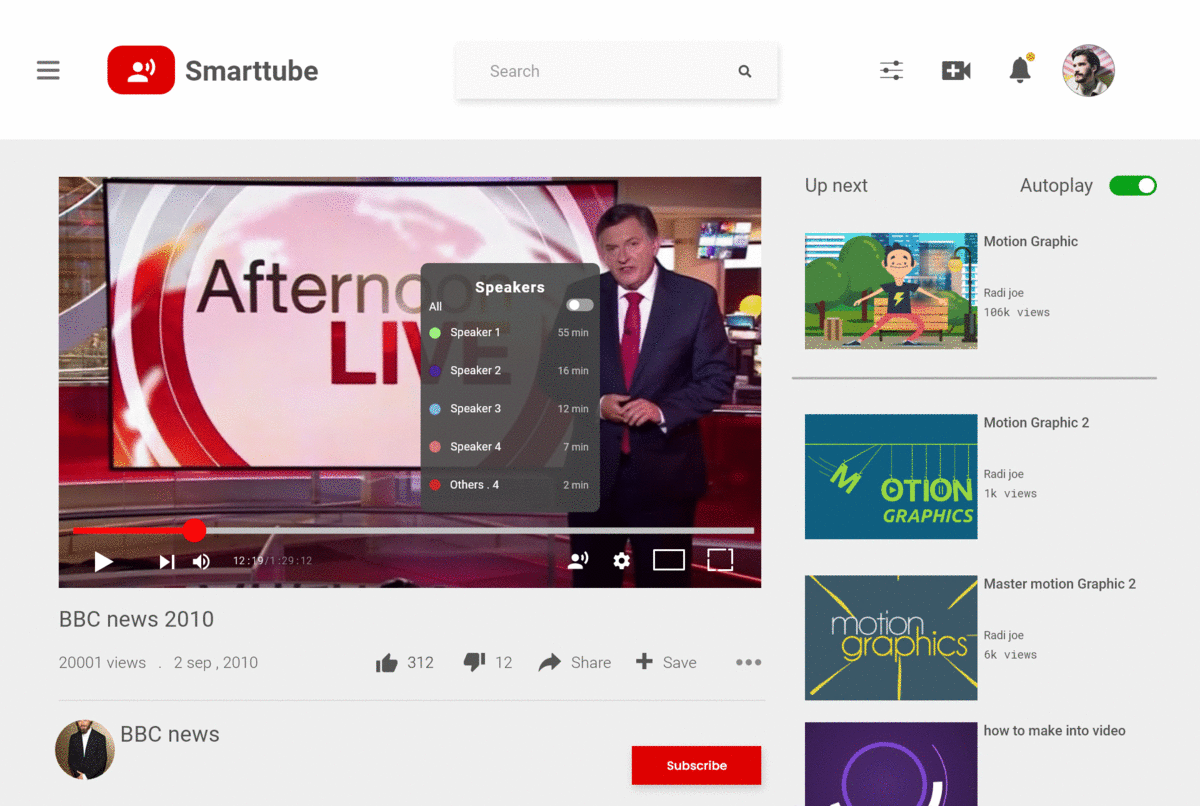Open the hamburger menu
Viewport: 1200px width, 806px height.
48,71
